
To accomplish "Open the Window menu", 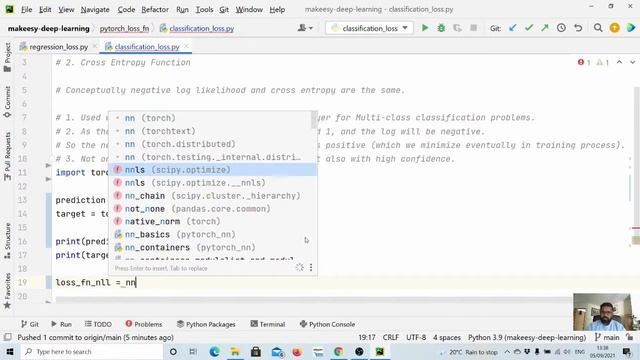I will pyautogui.click(x=249, y=9).
